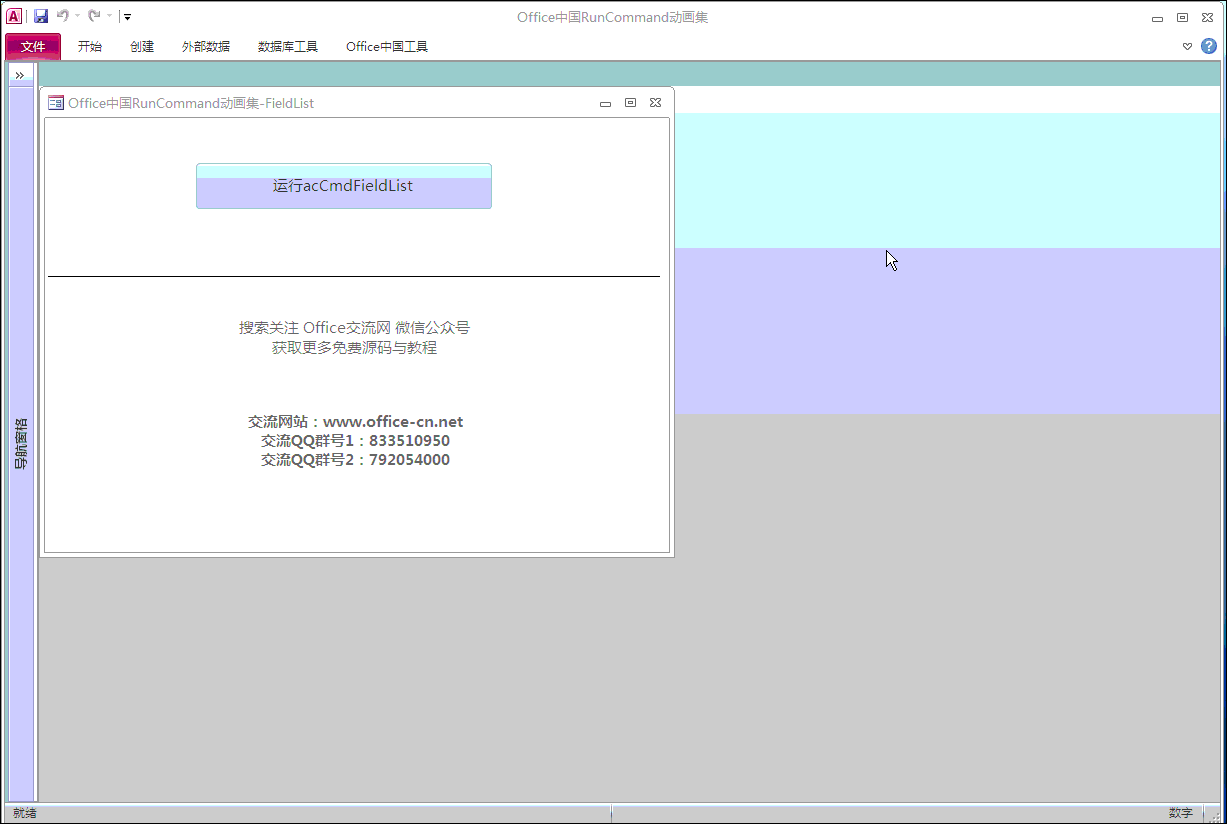Click the Access application icon in the title bar
This screenshot has width=1227, height=824.
point(14,16)
